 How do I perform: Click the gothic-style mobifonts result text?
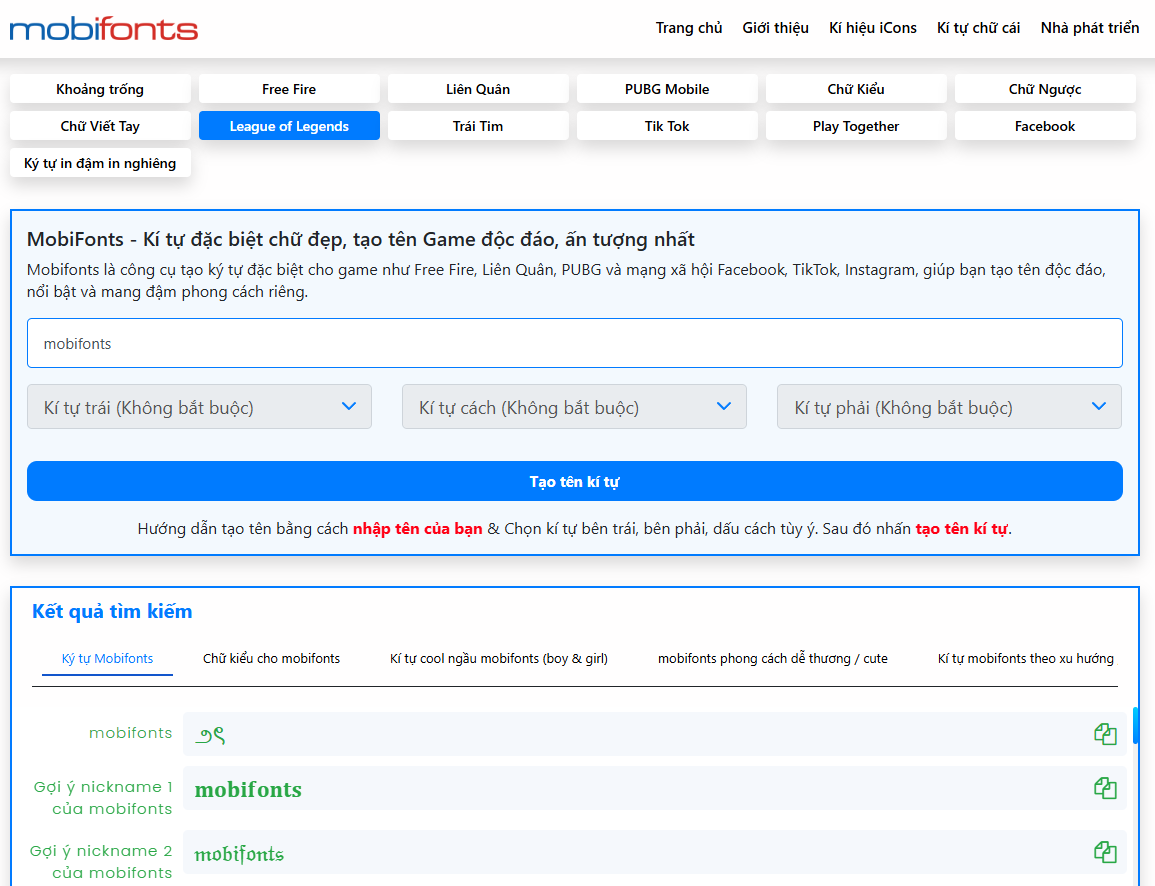point(239,854)
